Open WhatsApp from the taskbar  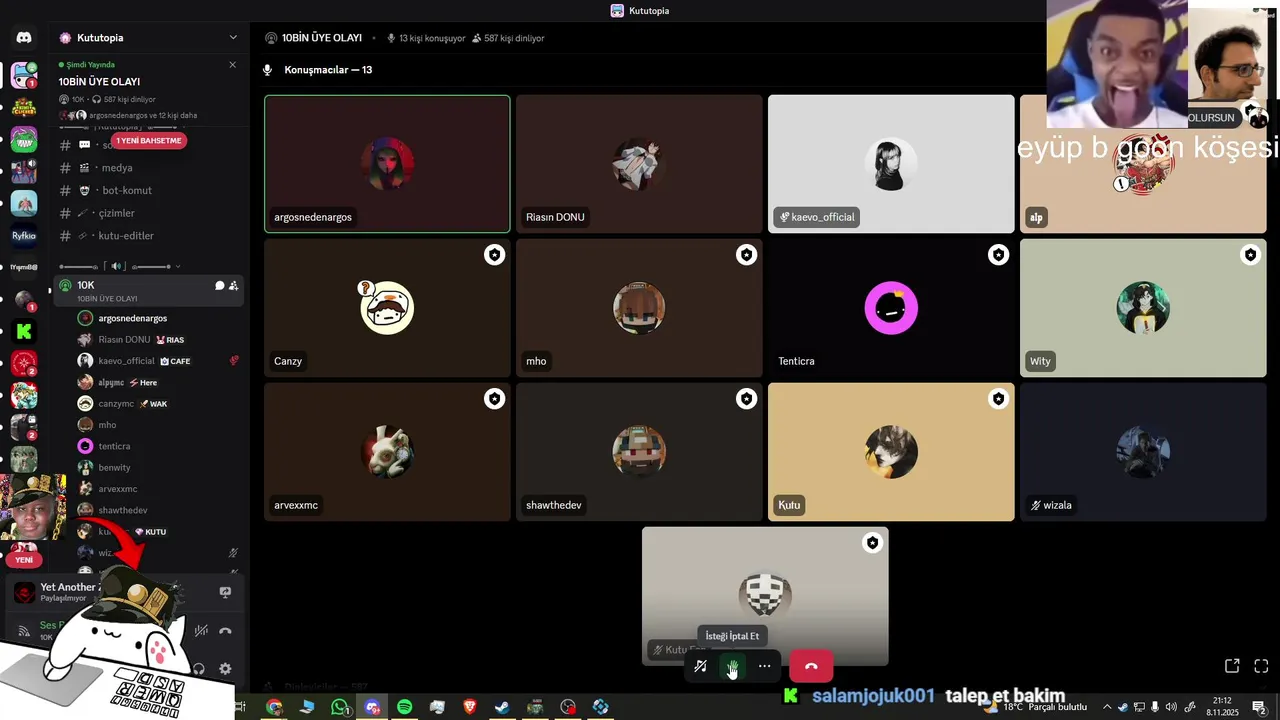coord(339,707)
